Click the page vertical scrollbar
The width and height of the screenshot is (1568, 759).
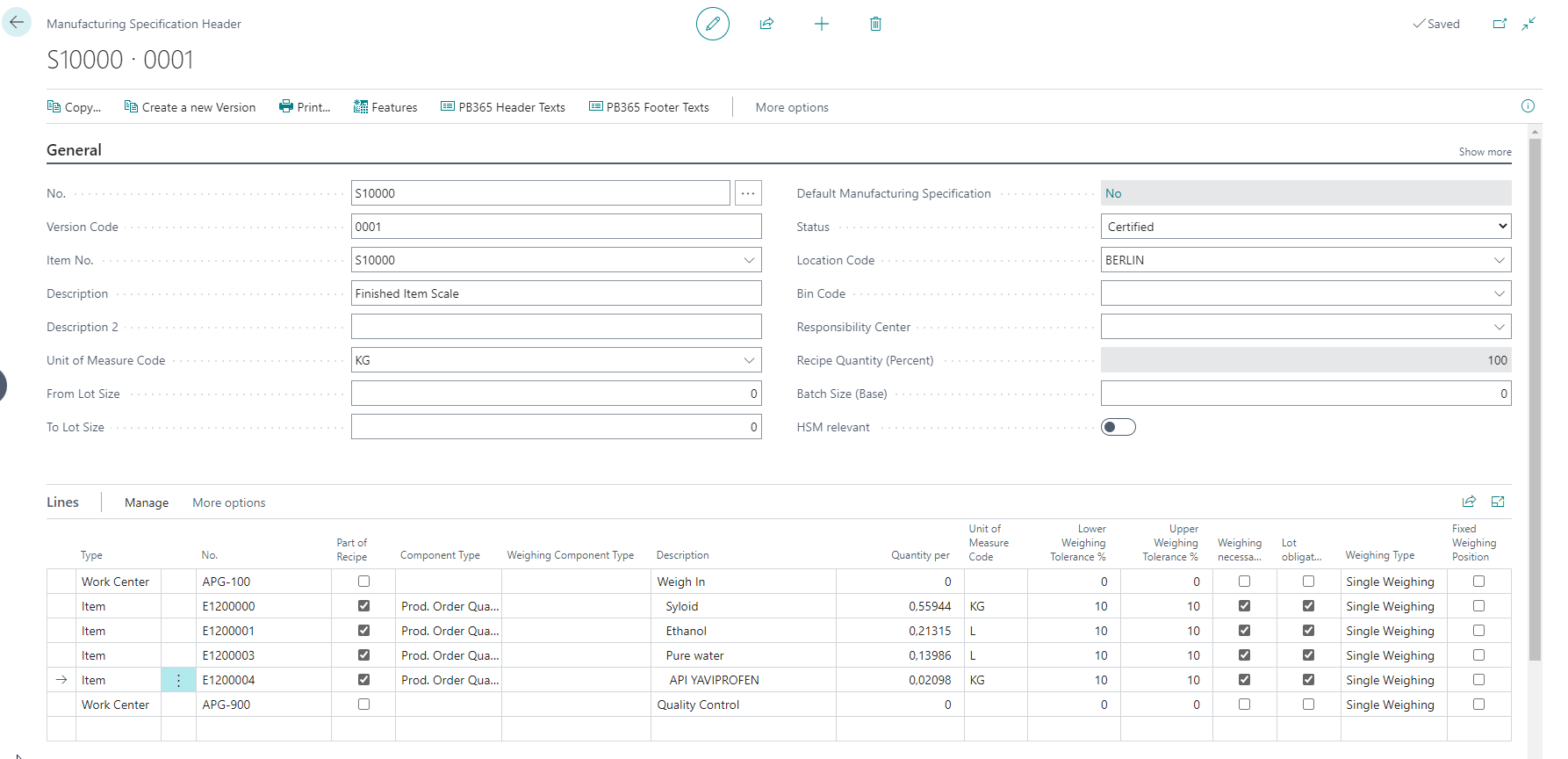click(1535, 400)
